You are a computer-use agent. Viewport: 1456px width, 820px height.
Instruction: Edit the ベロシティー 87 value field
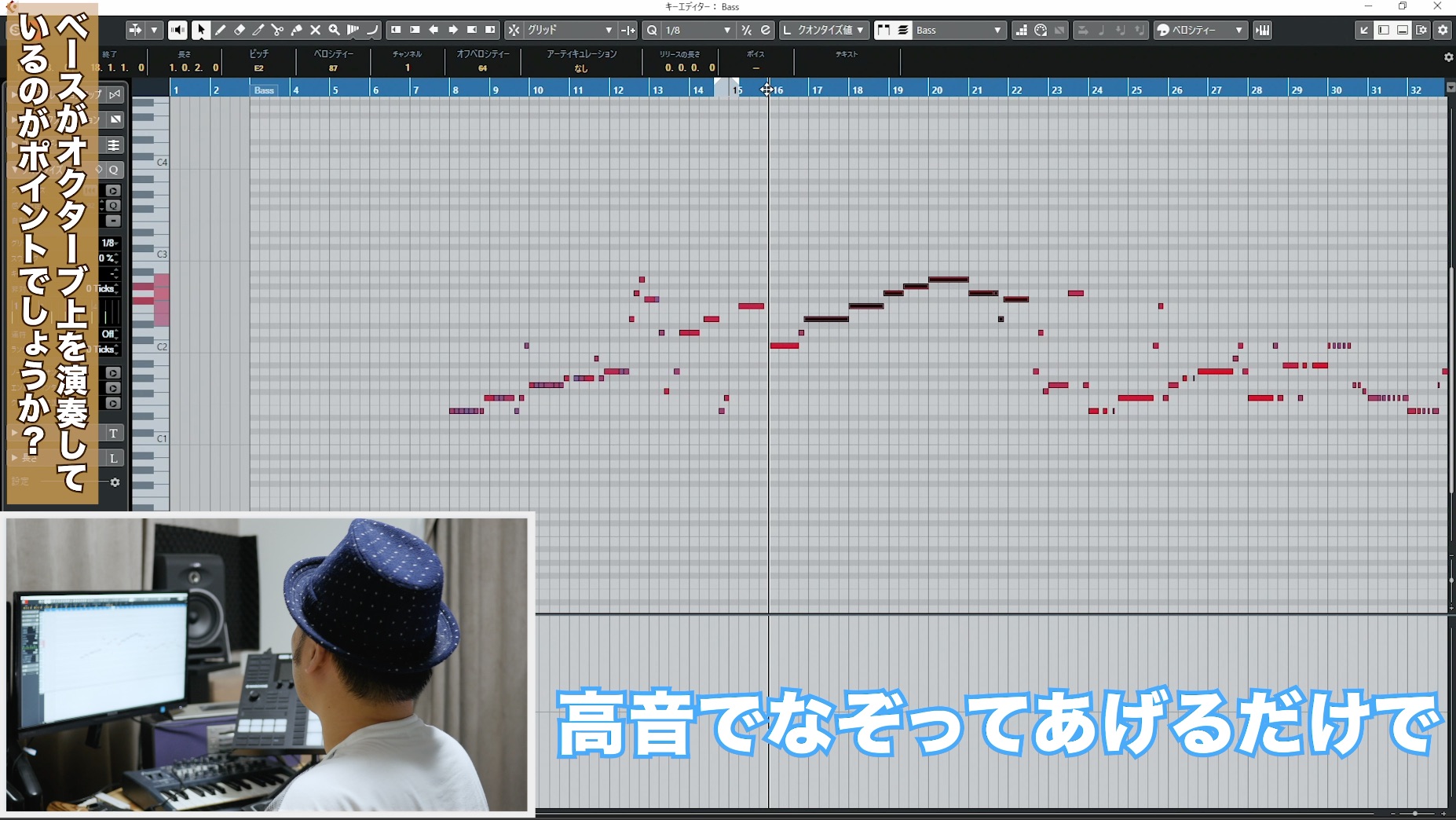tap(334, 68)
